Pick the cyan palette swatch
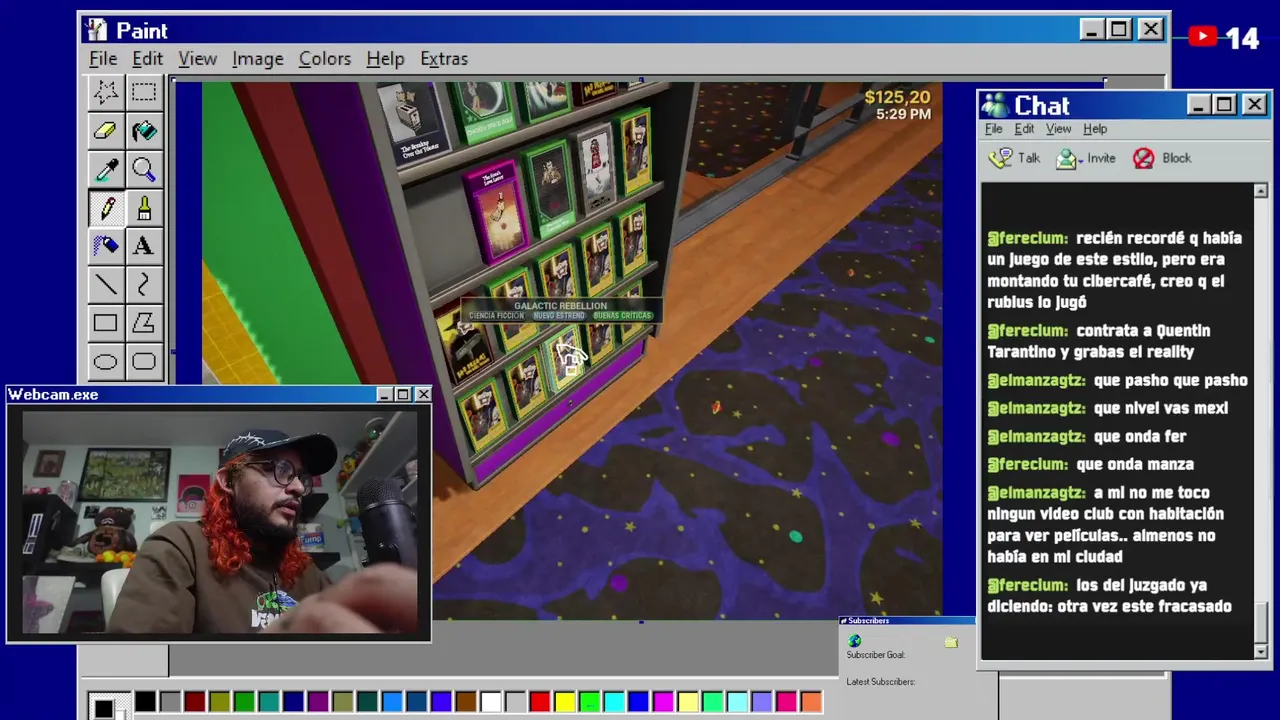 point(613,702)
